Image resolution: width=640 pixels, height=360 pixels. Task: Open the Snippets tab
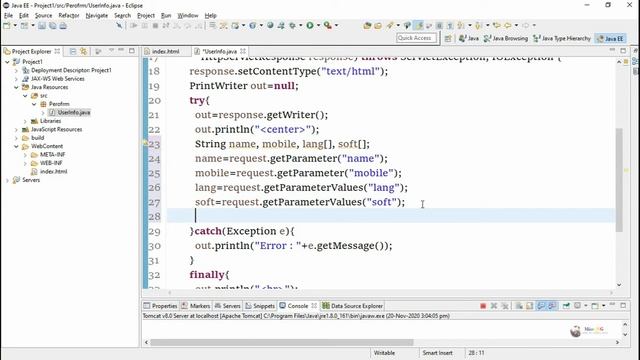(260, 306)
